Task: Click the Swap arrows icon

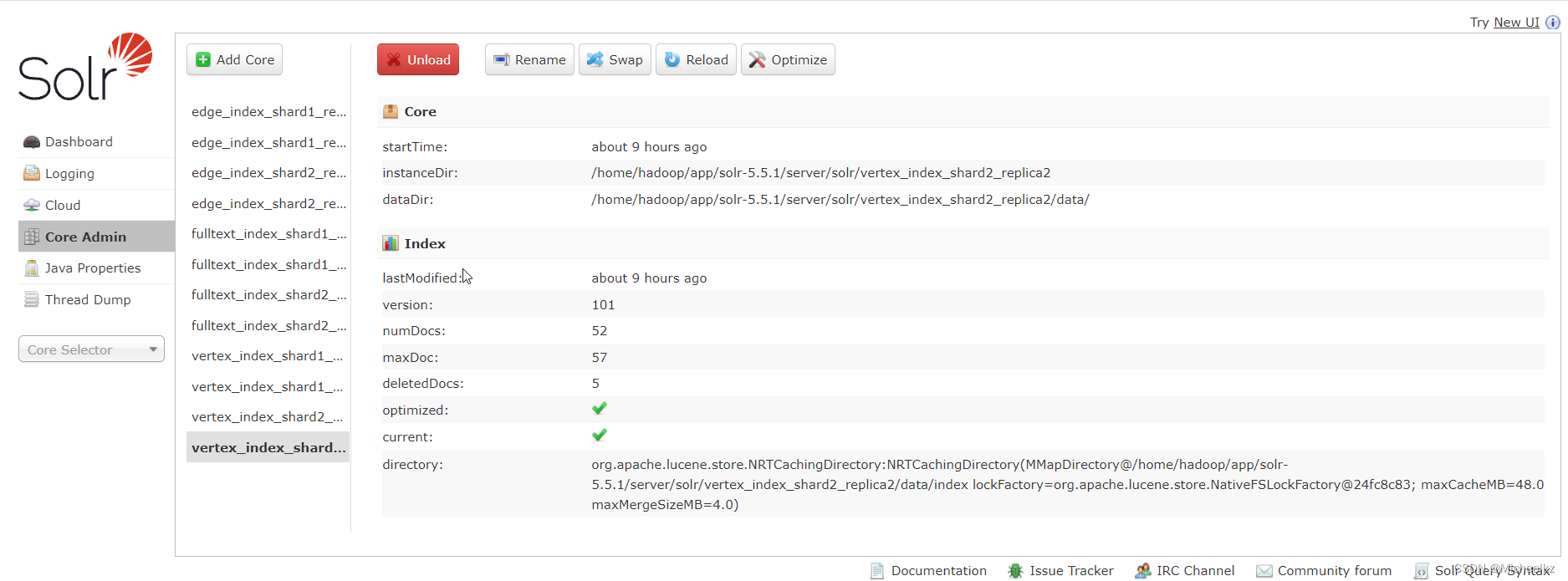Action: [x=595, y=59]
